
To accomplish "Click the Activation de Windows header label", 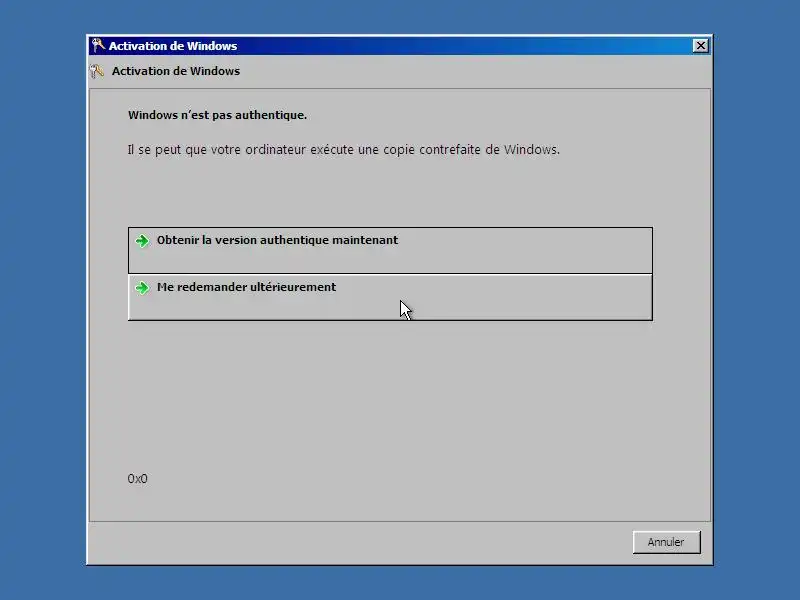I will click(176, 71).
